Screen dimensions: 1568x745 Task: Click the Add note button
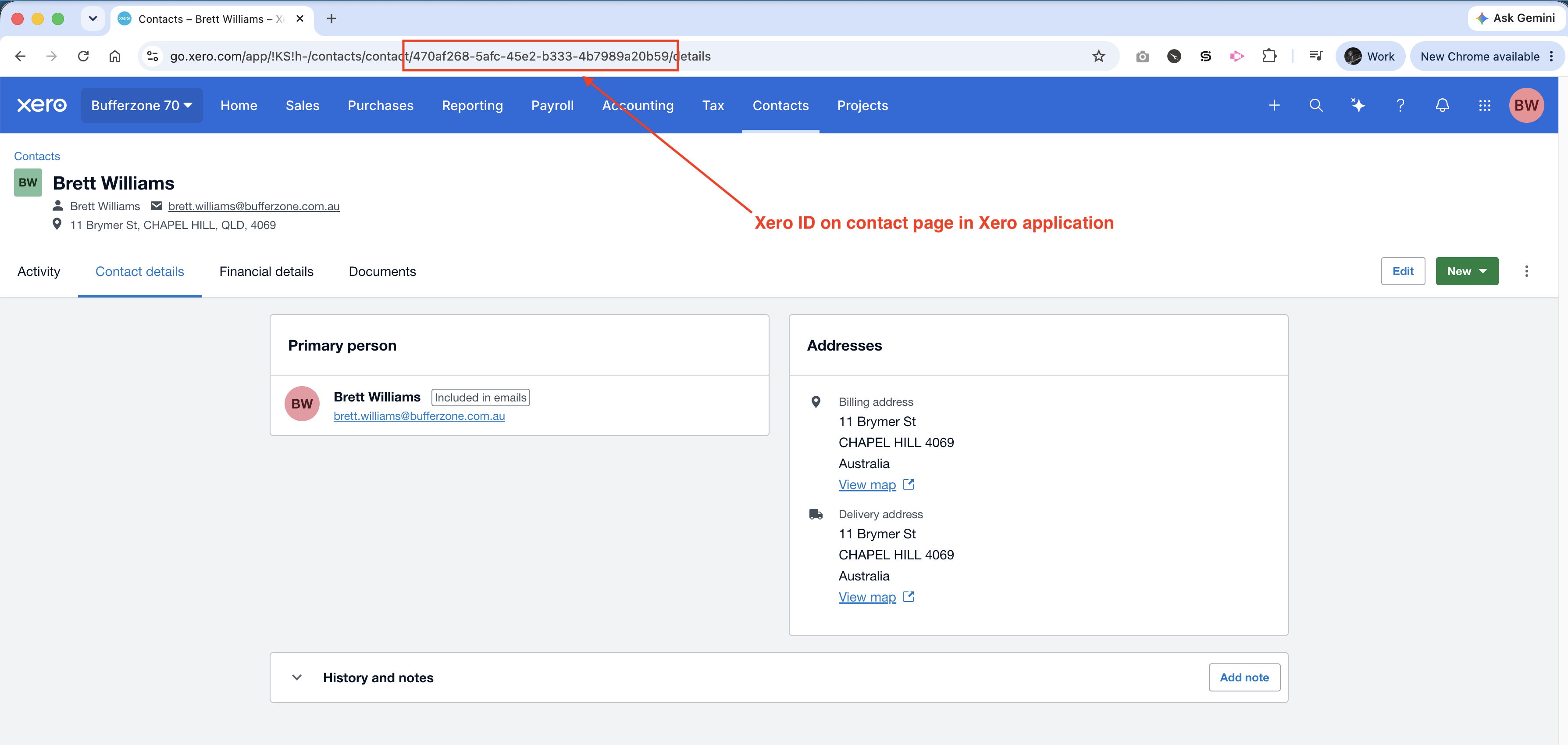1244,677
